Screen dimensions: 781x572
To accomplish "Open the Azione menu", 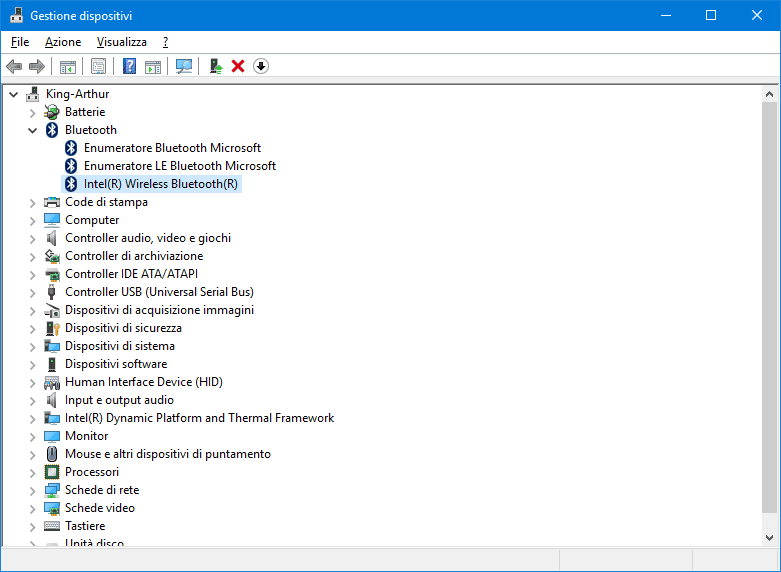I will pos(63,42).
